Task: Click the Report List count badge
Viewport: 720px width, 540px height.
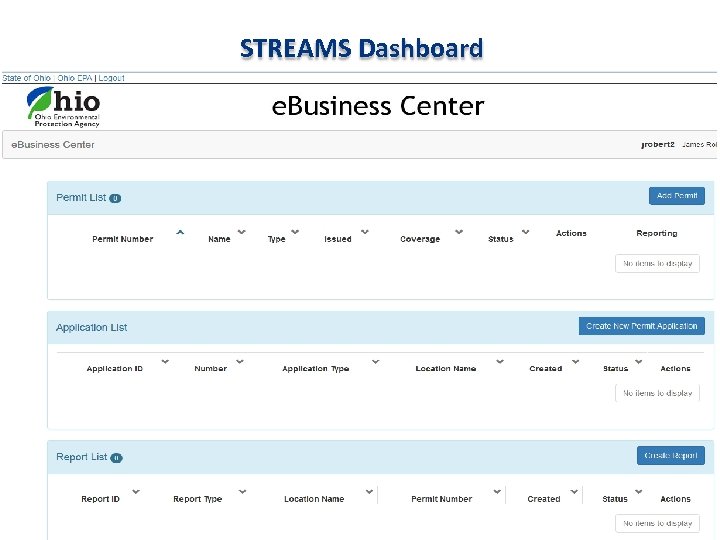Action: pos(116,458)
